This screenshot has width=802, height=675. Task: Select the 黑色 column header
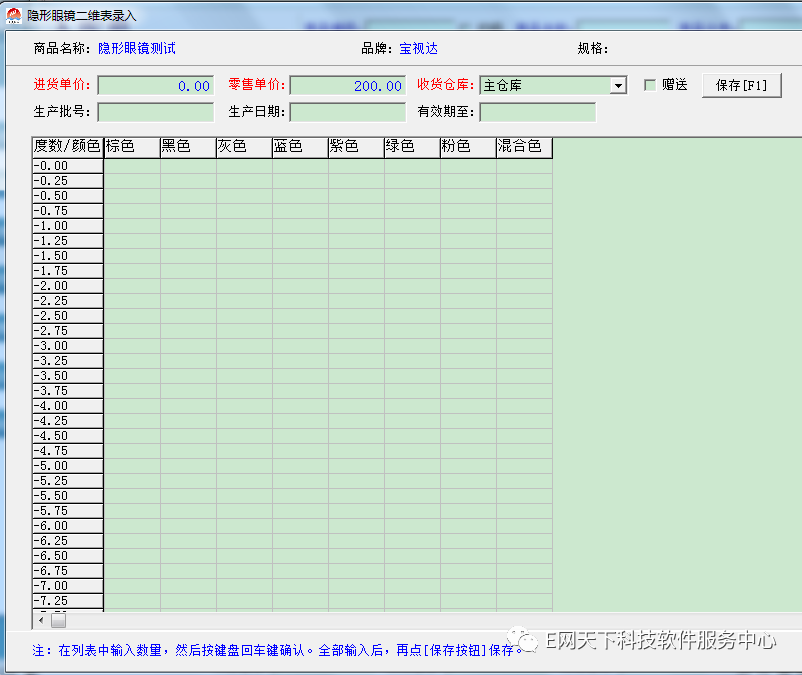188,147
